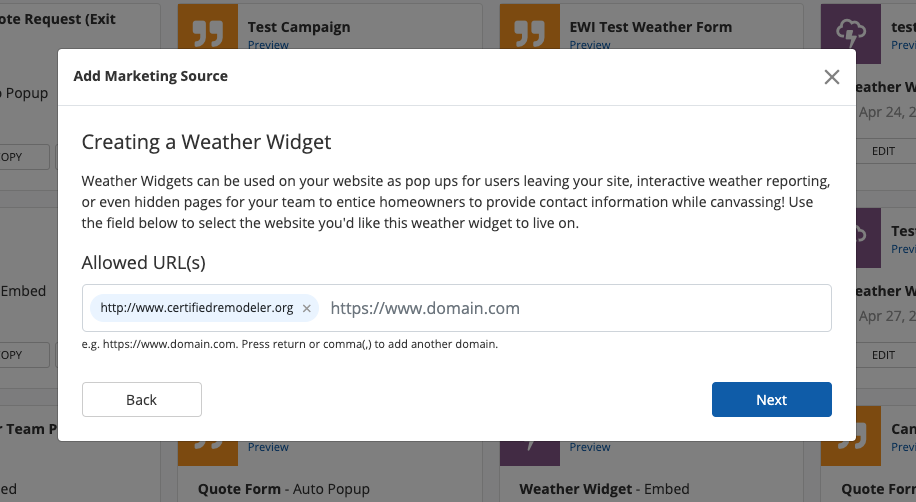Viewport: 916px width, 502px height.
Task: Click the purple weather icon on the middle-right card
Action: (851, 238)
